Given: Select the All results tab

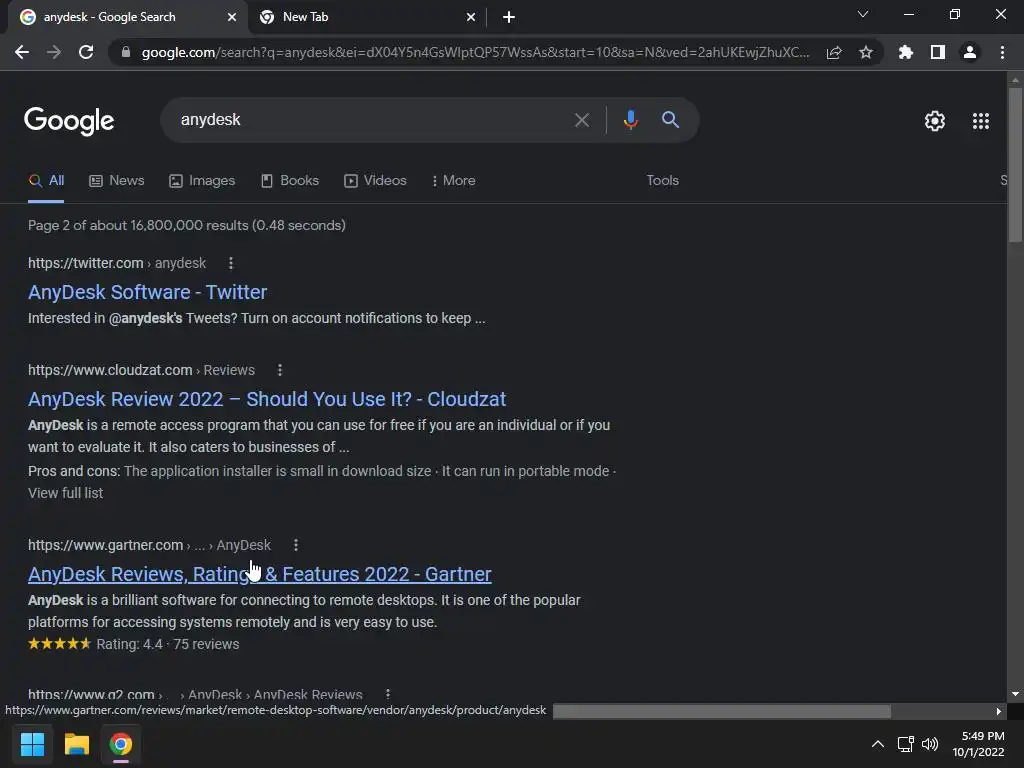Looking at the screenshot, I should 46,180.
